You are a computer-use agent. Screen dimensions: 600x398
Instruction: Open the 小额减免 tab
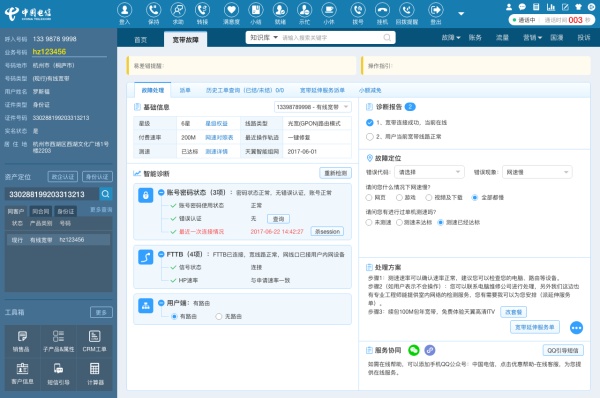tap(370, 90)
